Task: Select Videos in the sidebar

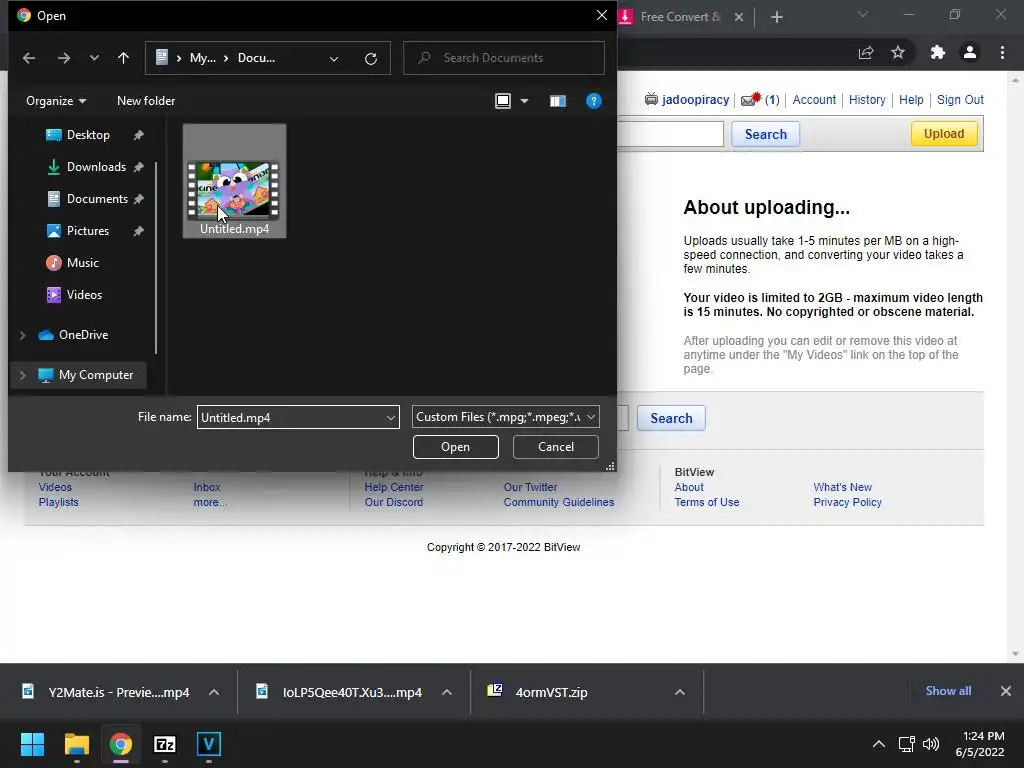Action: coord(84,295)
